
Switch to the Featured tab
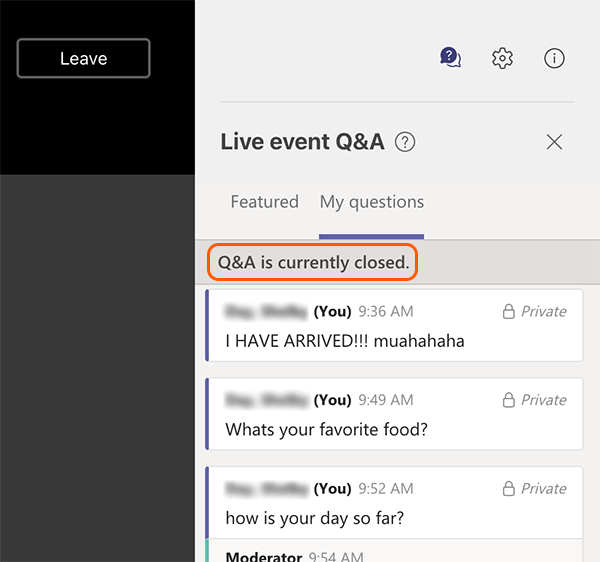(264, 202)
